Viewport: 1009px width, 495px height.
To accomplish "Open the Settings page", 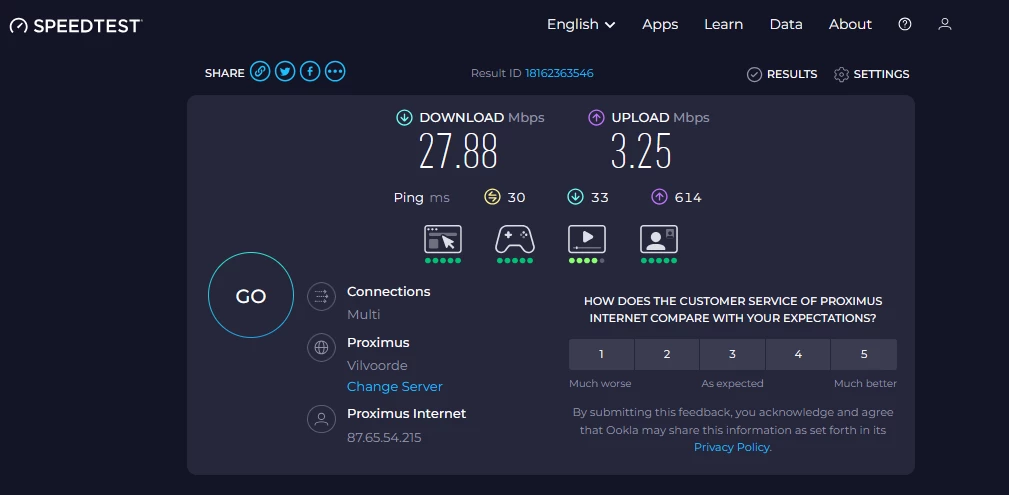I will 871,74.
